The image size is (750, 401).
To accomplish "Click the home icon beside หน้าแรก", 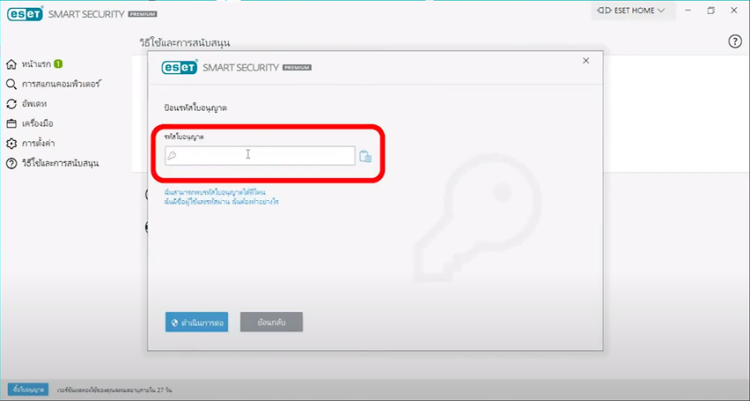I will pos(11,64).
